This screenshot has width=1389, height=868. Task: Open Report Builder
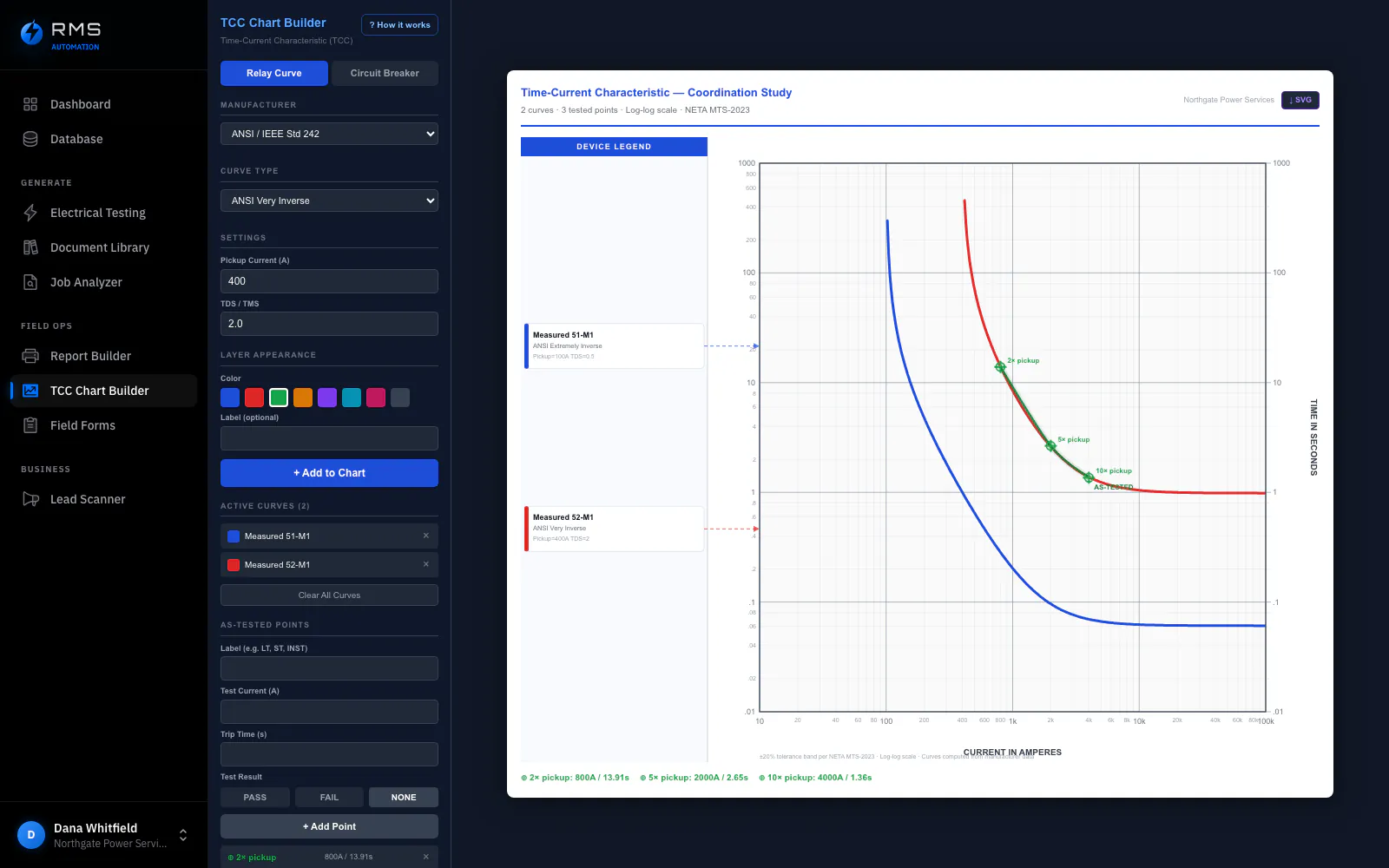(103, 356)
